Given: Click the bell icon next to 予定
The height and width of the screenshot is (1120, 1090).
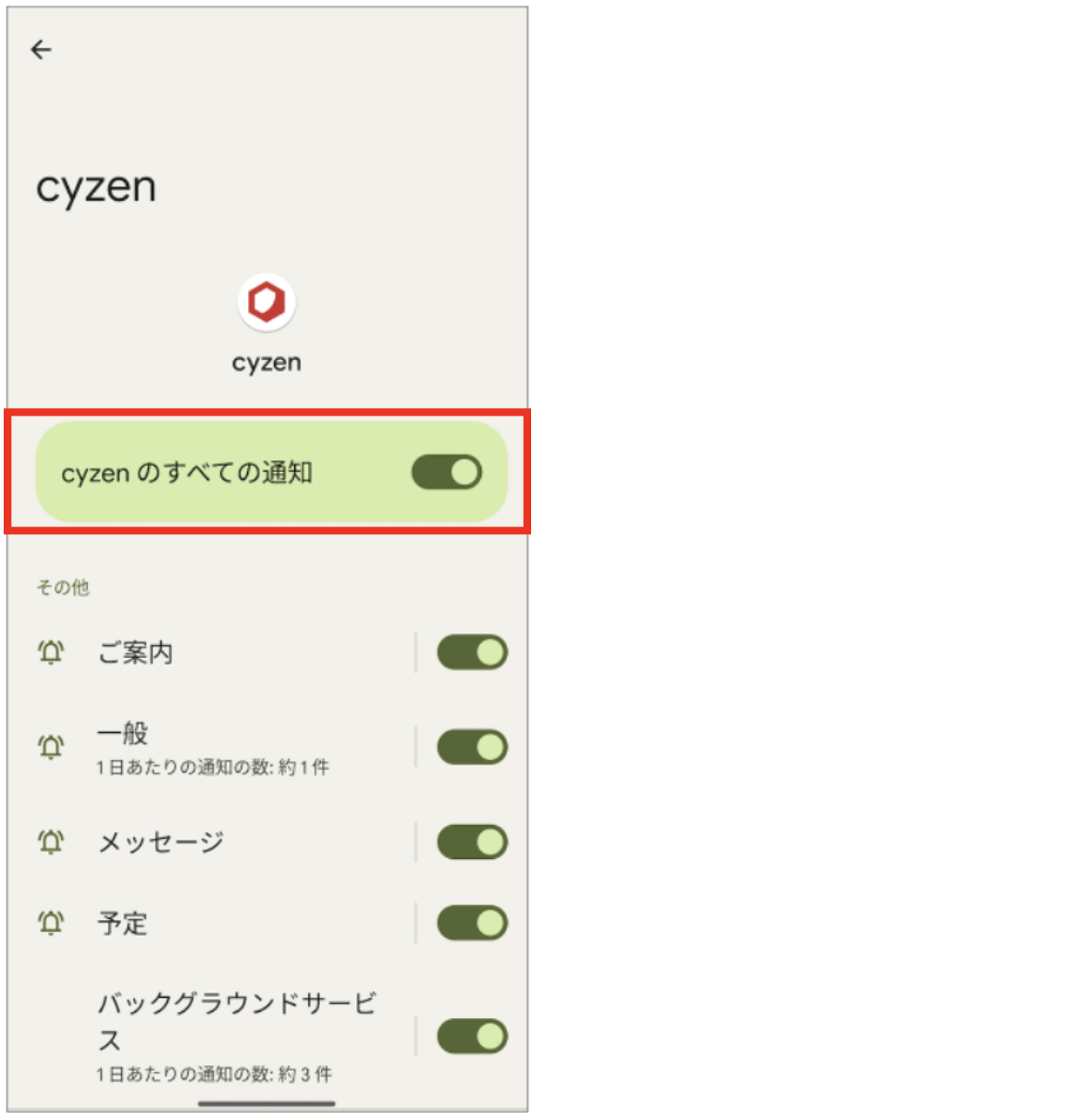Looking at the screenshot, I should click(x=51, y=923).
